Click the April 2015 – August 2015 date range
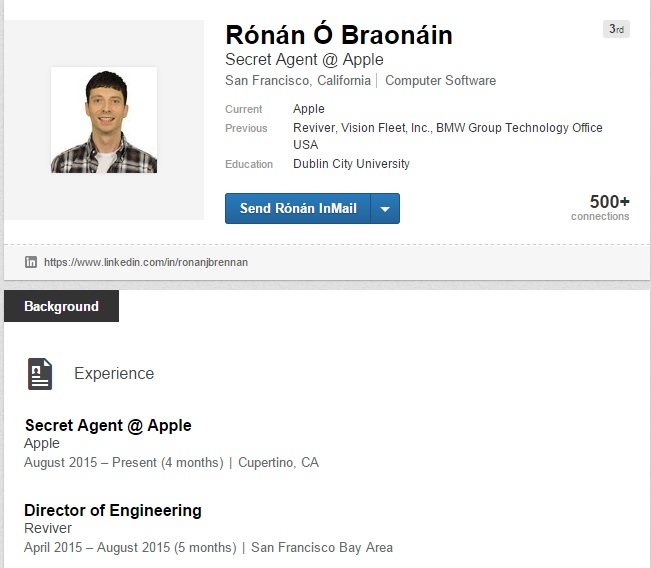The height and width of the screenshot is (568, 651). (130, 548)
